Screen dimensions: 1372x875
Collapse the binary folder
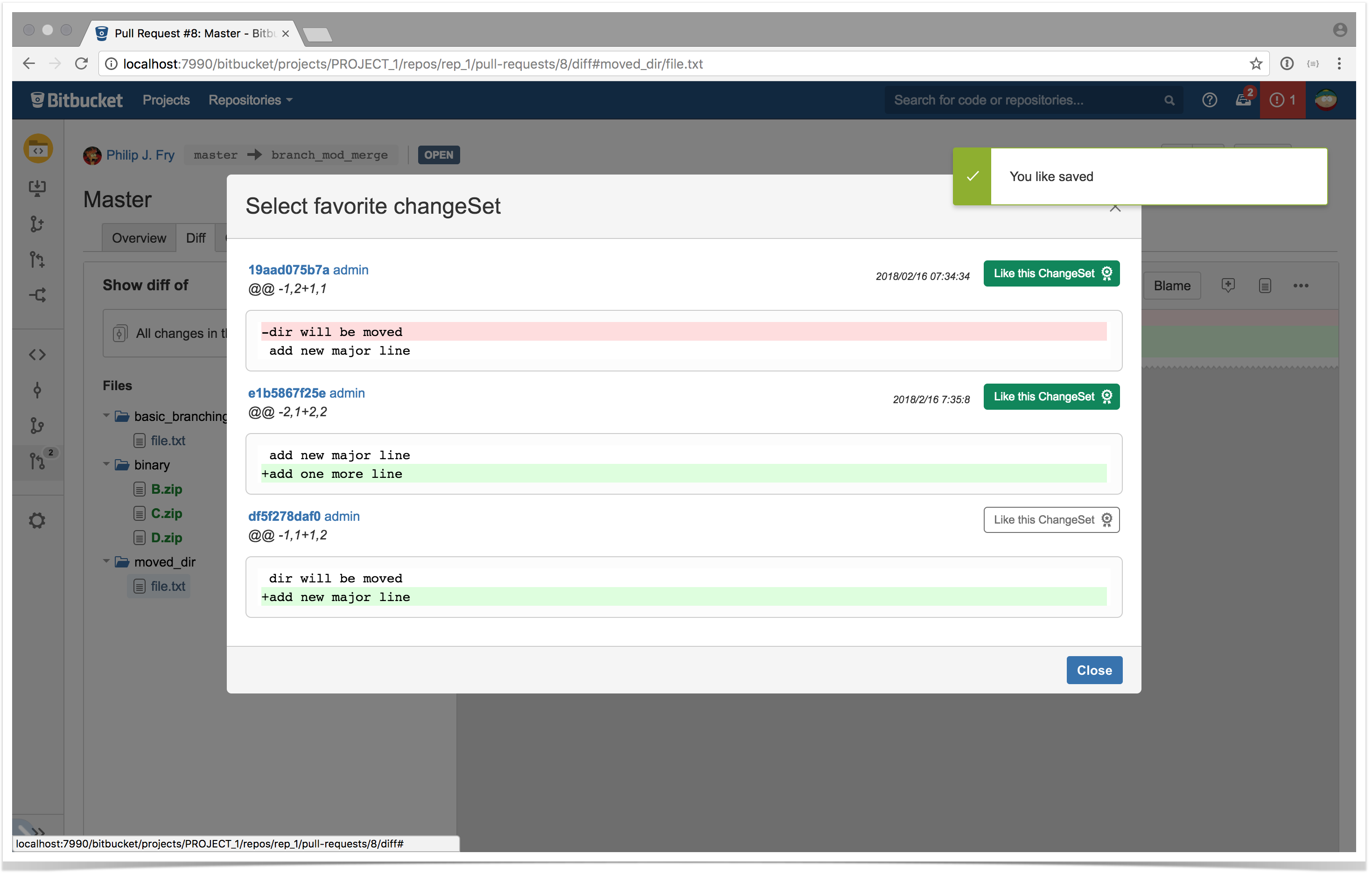106,464
